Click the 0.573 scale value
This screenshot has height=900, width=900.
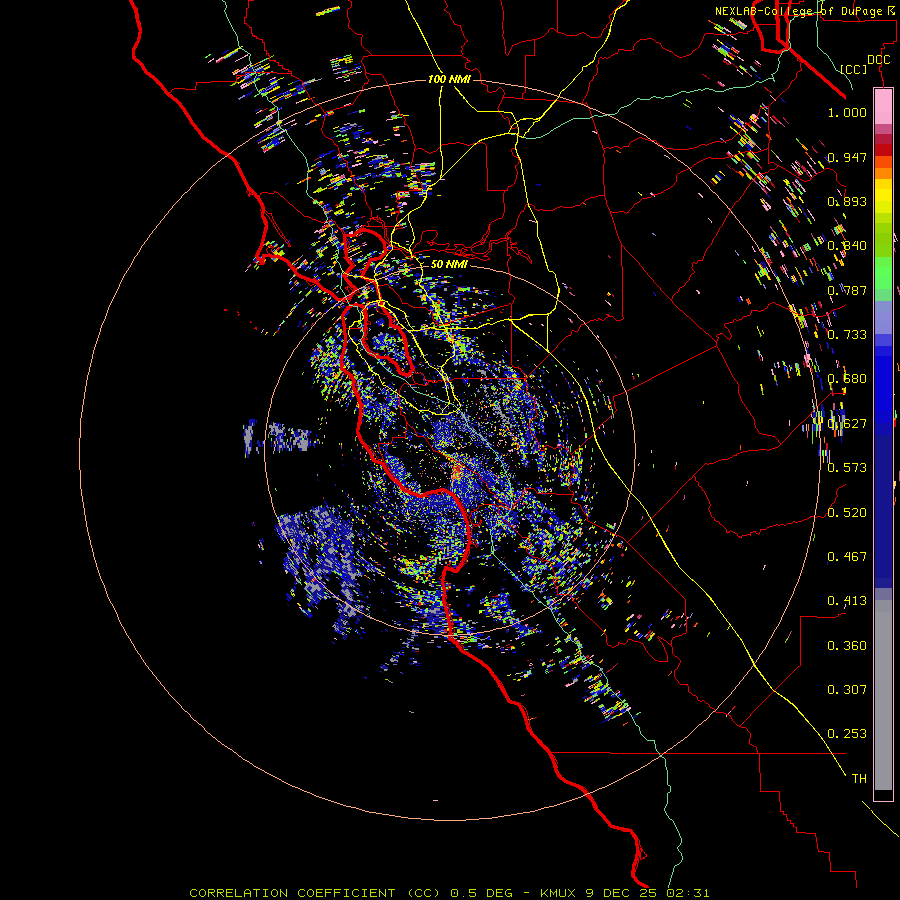click(x=847, y=468)
